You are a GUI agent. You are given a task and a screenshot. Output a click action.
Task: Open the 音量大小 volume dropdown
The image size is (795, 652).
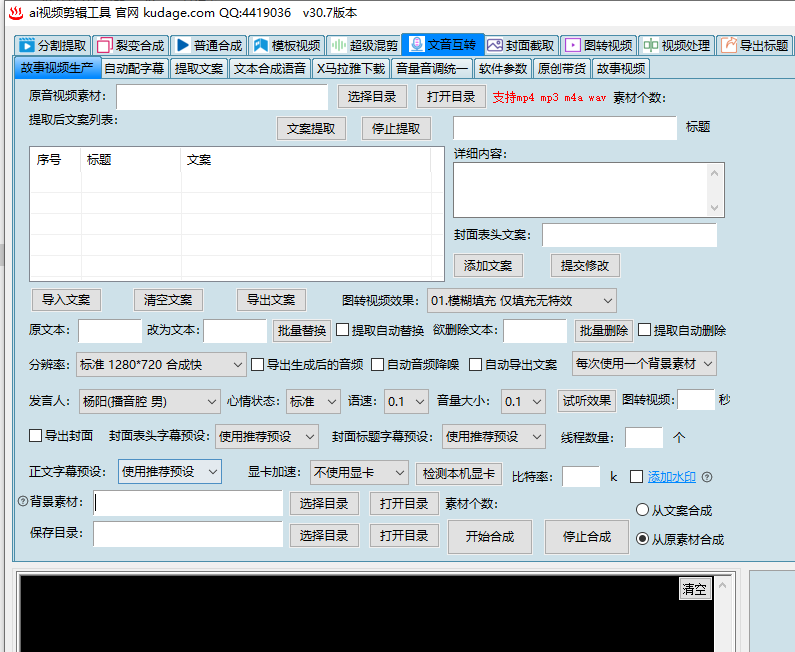coord(523,402)
